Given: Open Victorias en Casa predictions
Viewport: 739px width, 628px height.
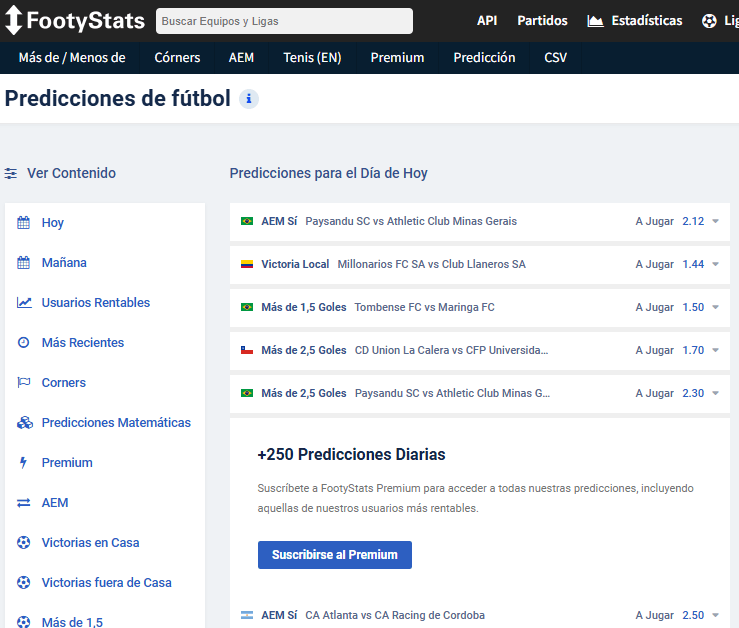Looking at the screenshot, I should (x=90, y=543).
